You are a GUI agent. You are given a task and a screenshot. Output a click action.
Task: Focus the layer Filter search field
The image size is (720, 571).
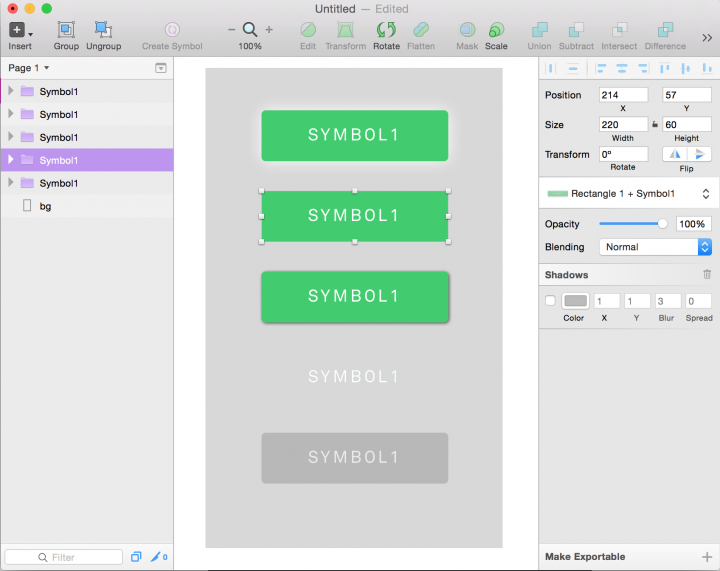click(x=63, y=557)
